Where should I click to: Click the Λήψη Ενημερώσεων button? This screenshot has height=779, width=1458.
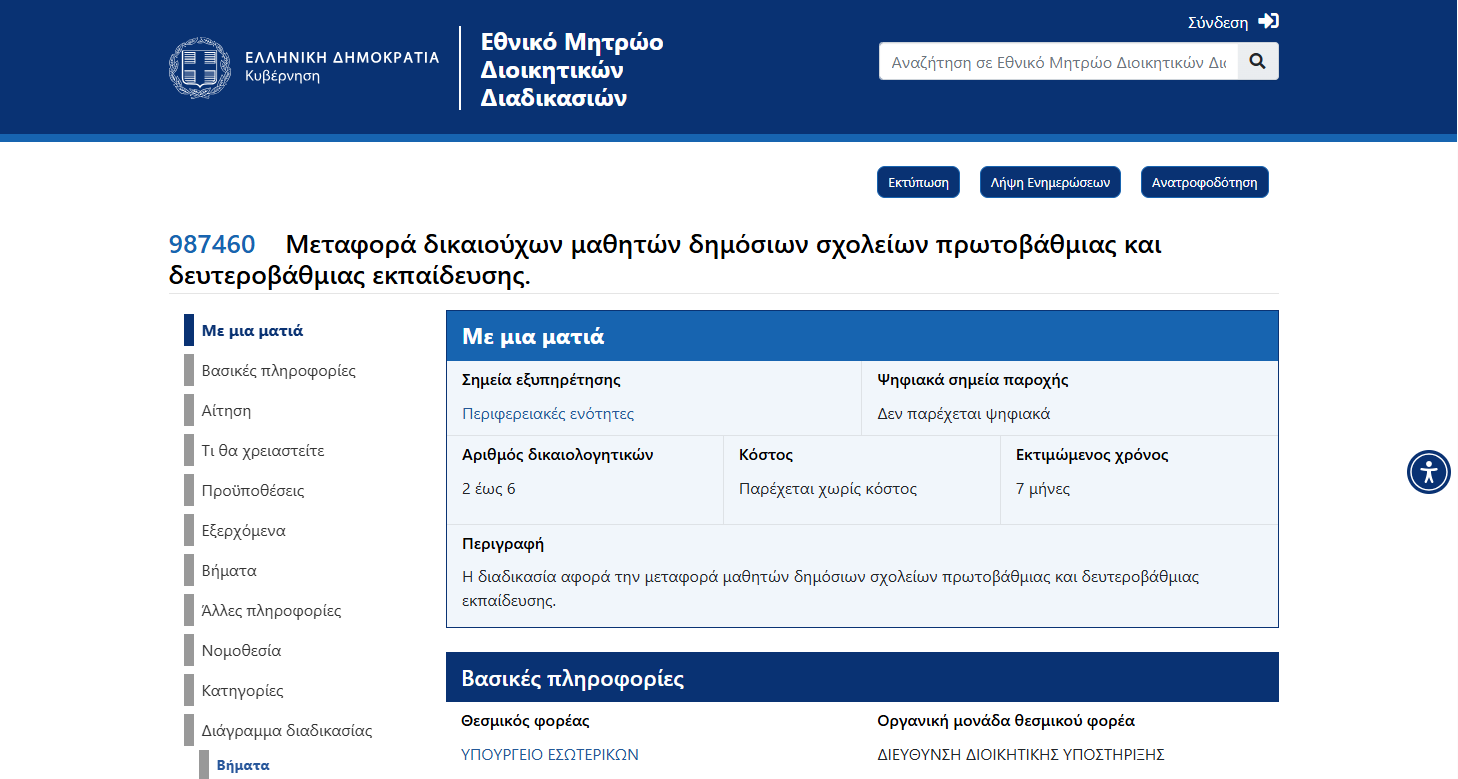(x=1050, y=182)
